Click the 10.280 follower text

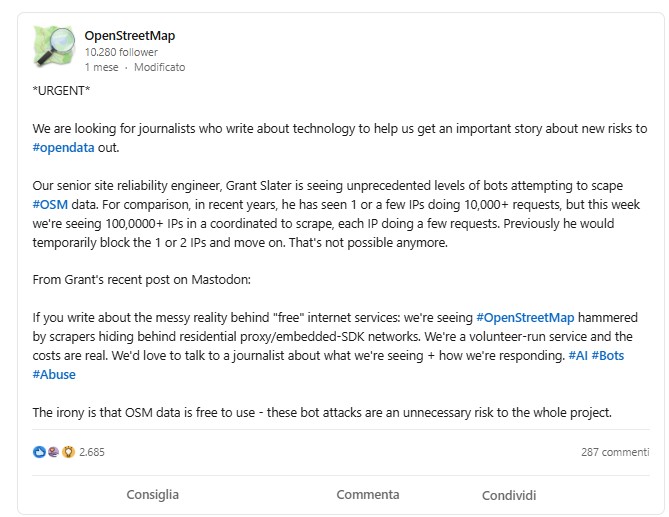(121, 52)
